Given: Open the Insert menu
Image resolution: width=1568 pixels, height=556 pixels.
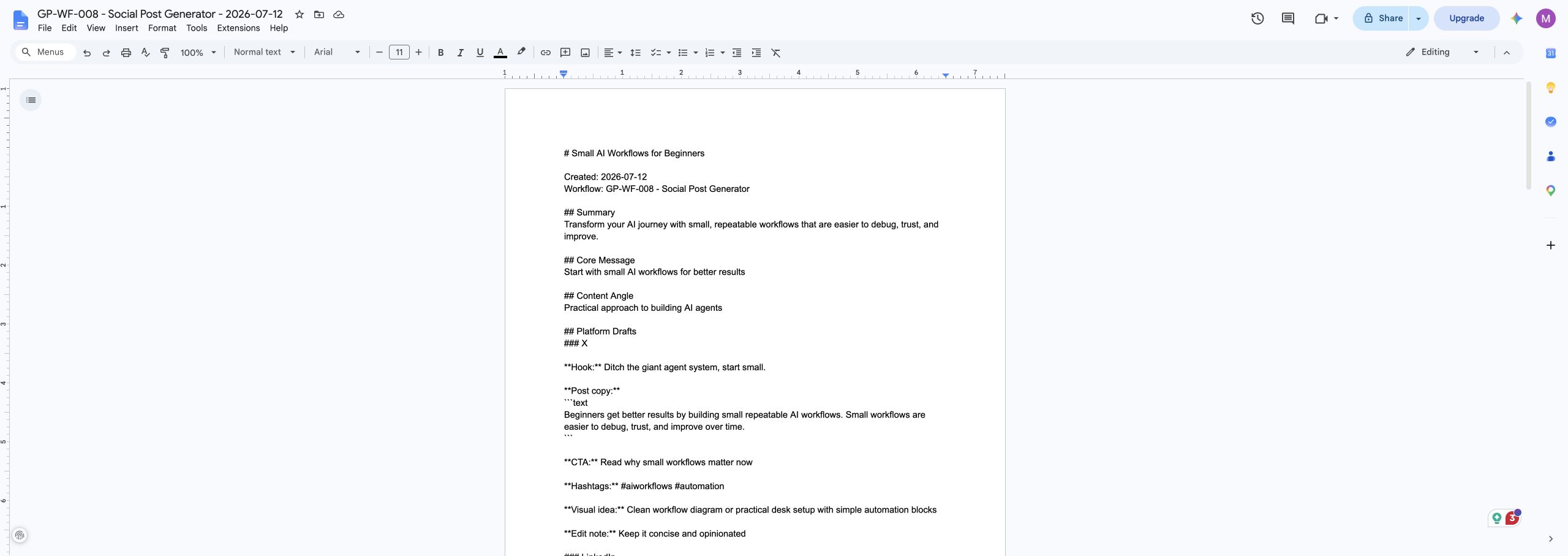Looking at the screenshot, I should [127, 28].
